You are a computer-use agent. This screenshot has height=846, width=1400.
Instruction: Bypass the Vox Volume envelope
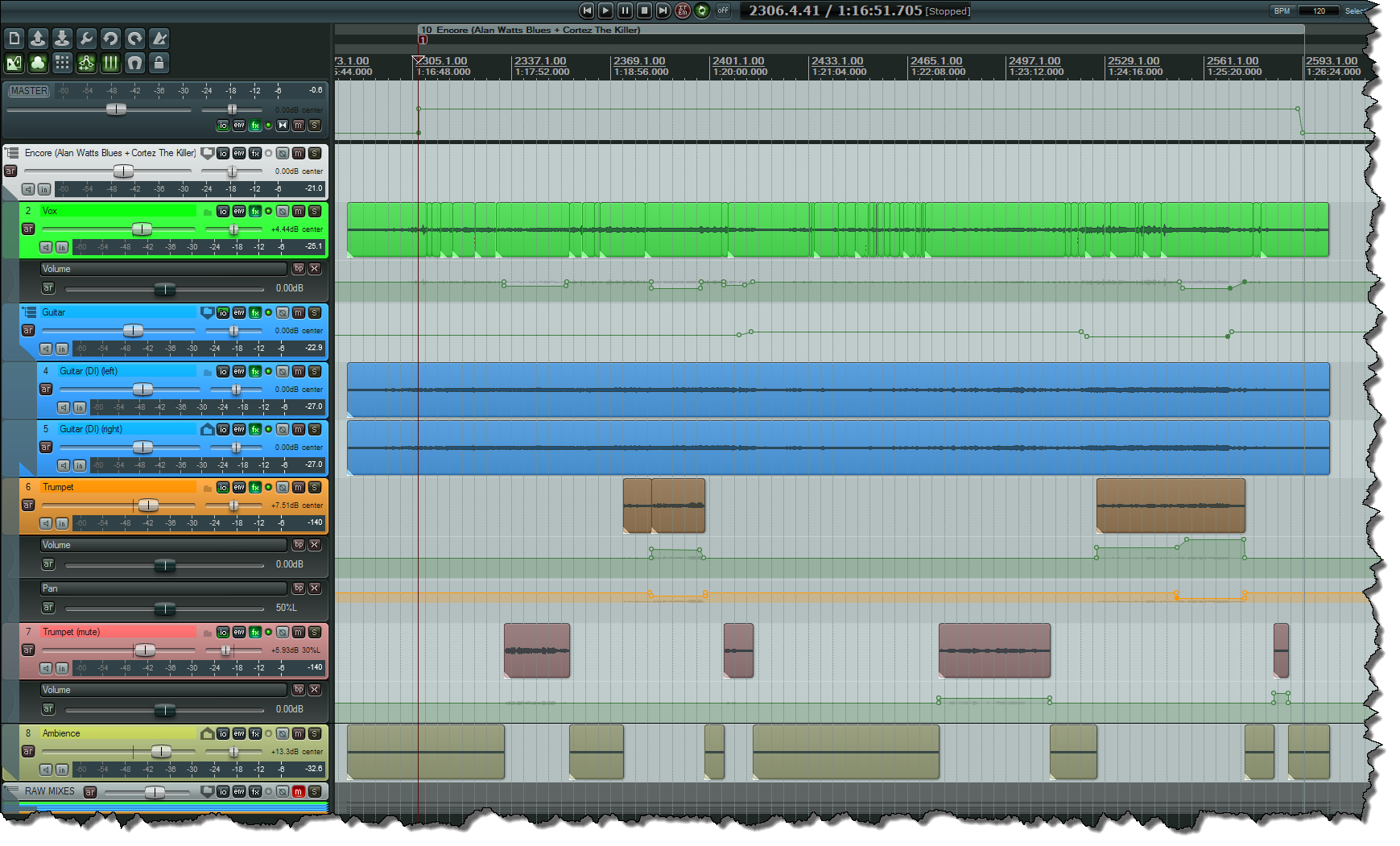(299, 269)
